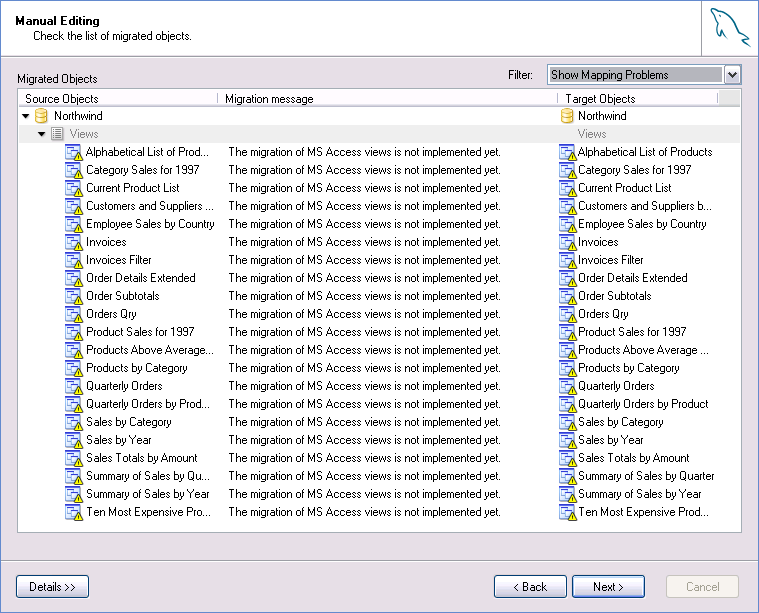759x613 pixels.
Task: Click the migration message for Orders Qry
Action: tap(364, 314)
